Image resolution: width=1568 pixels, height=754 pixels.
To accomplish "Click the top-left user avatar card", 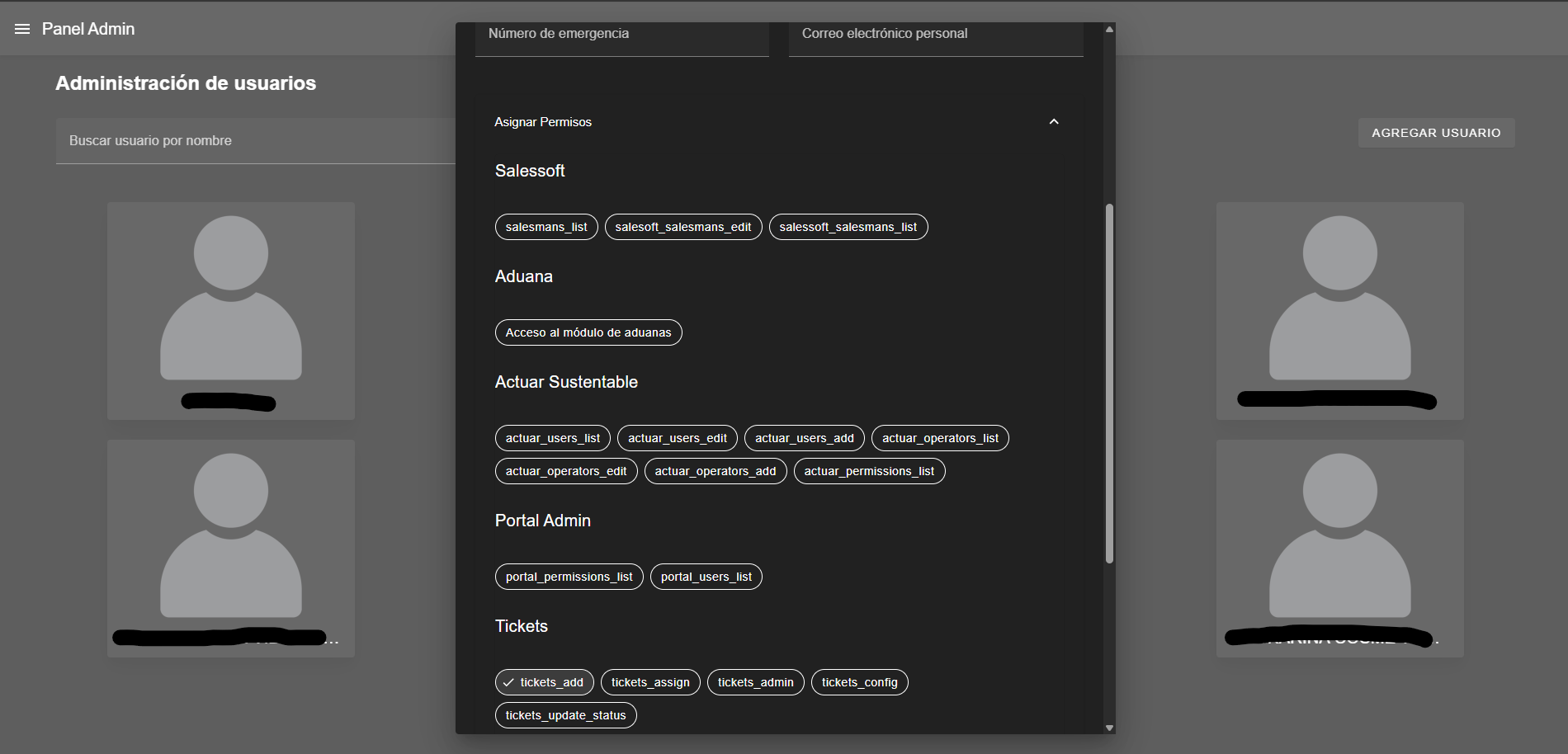I will 231,310.
